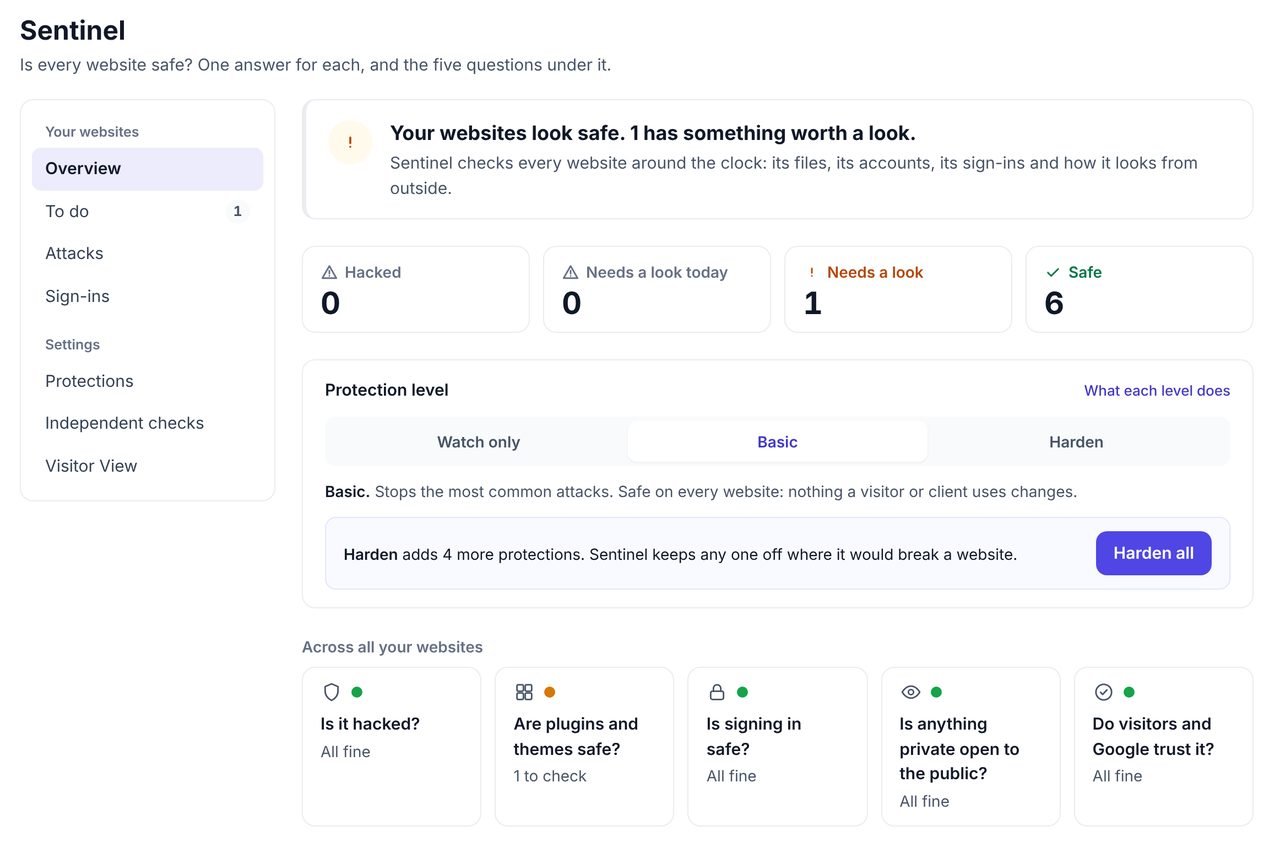
Task: Select the Harden protection level
Action: tap(1076, 442)
